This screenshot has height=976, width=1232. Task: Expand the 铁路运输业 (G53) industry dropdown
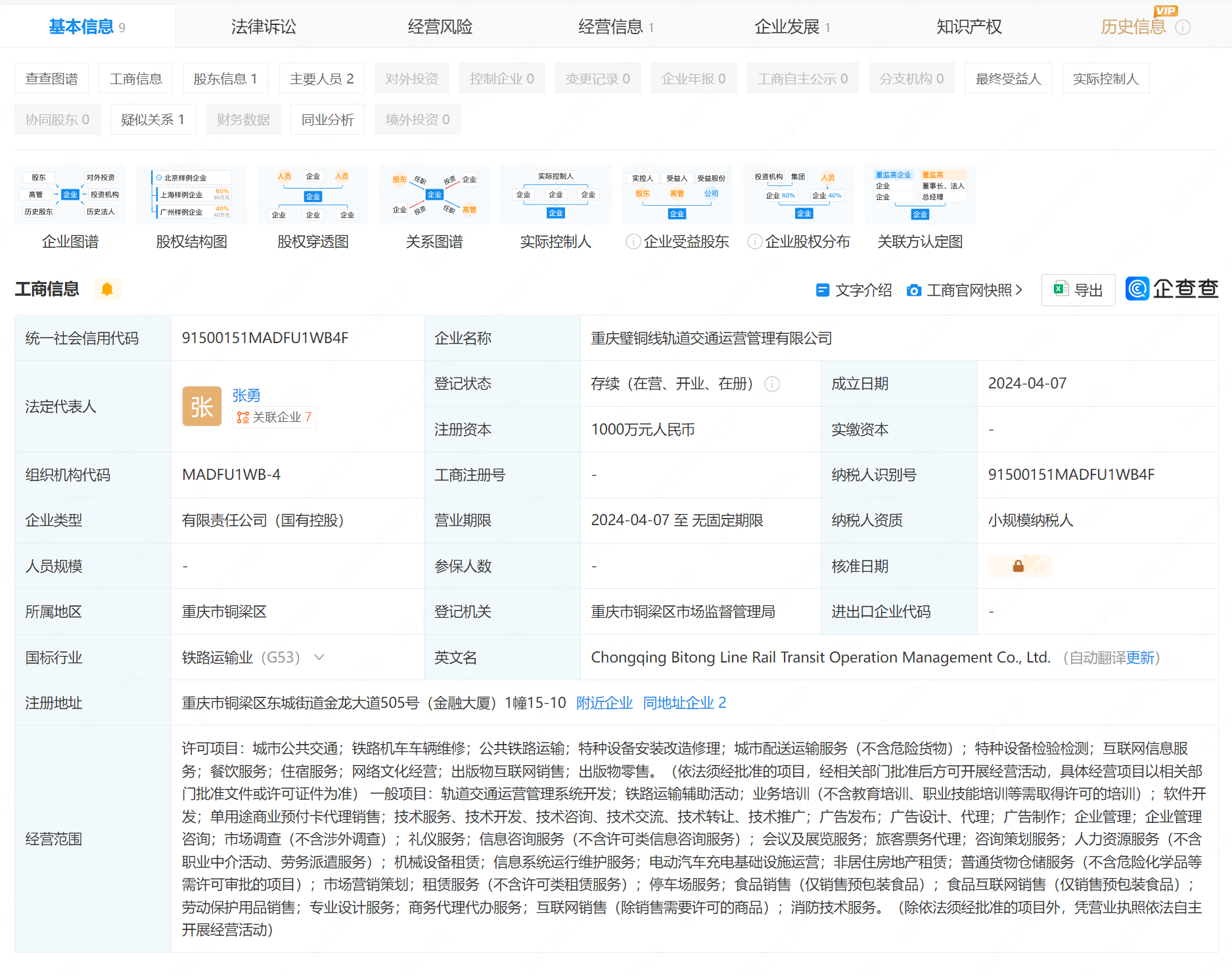pos(319,657)
